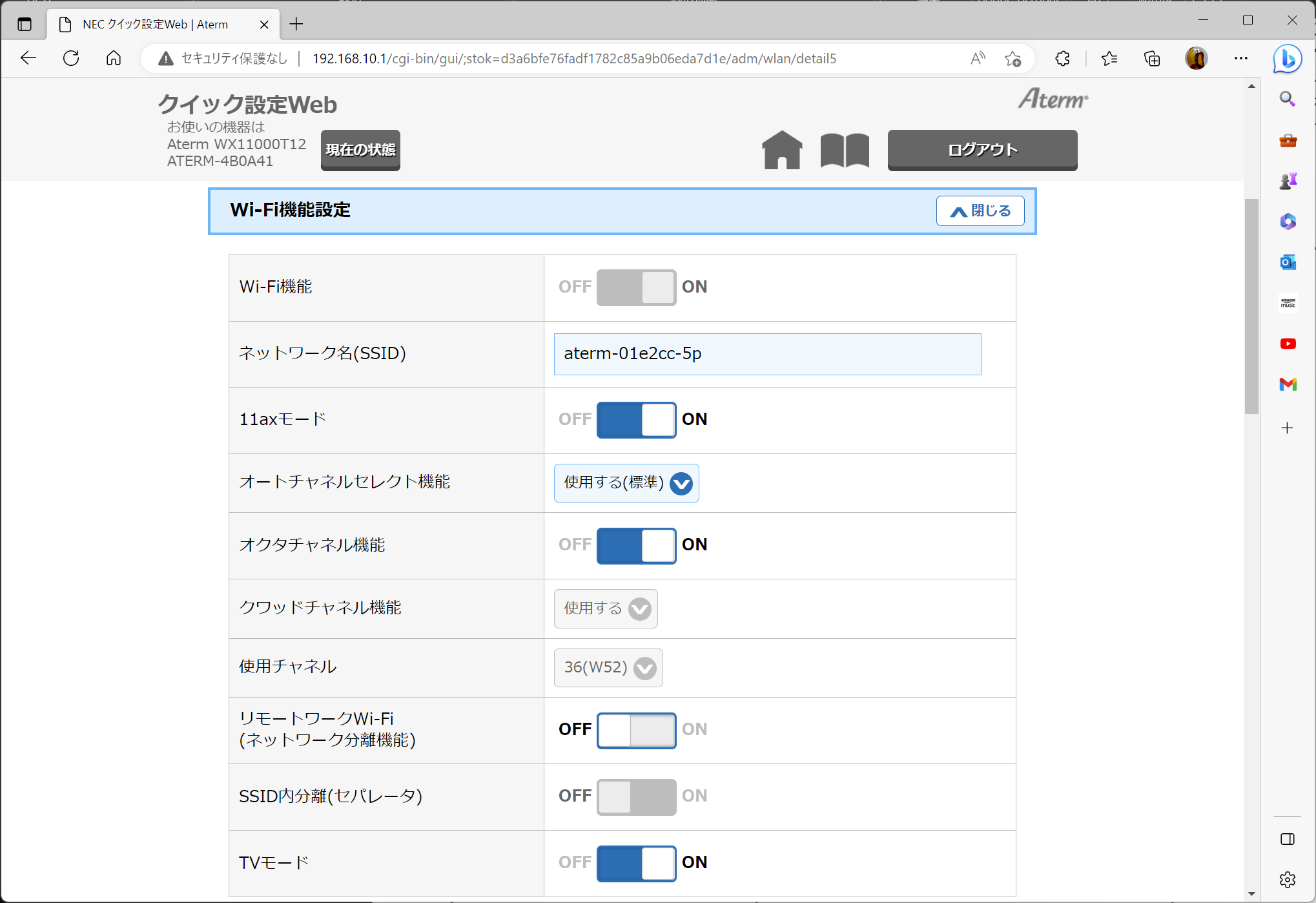Image resolution: width=1316 pixels, height=903 pixels.
Task: Refresh the page with reload icon
Action: point(71,59)
